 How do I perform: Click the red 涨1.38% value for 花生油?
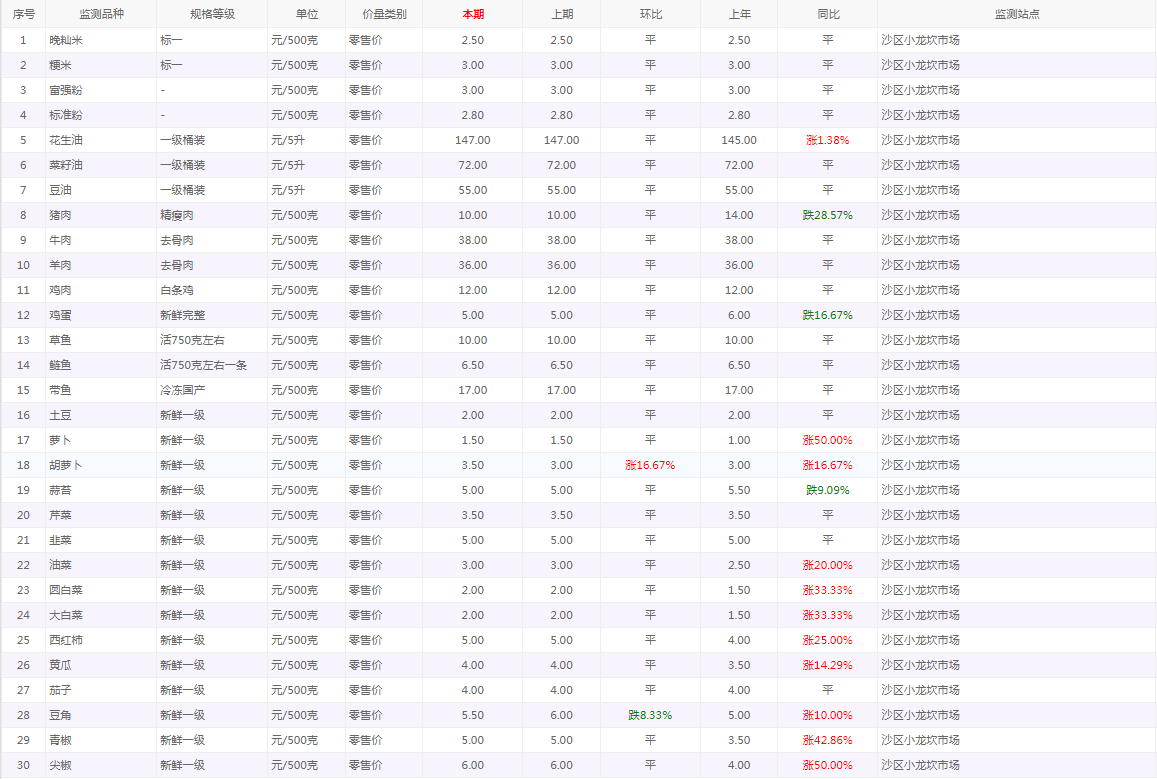pyautogui.click(x=827, y=140)
